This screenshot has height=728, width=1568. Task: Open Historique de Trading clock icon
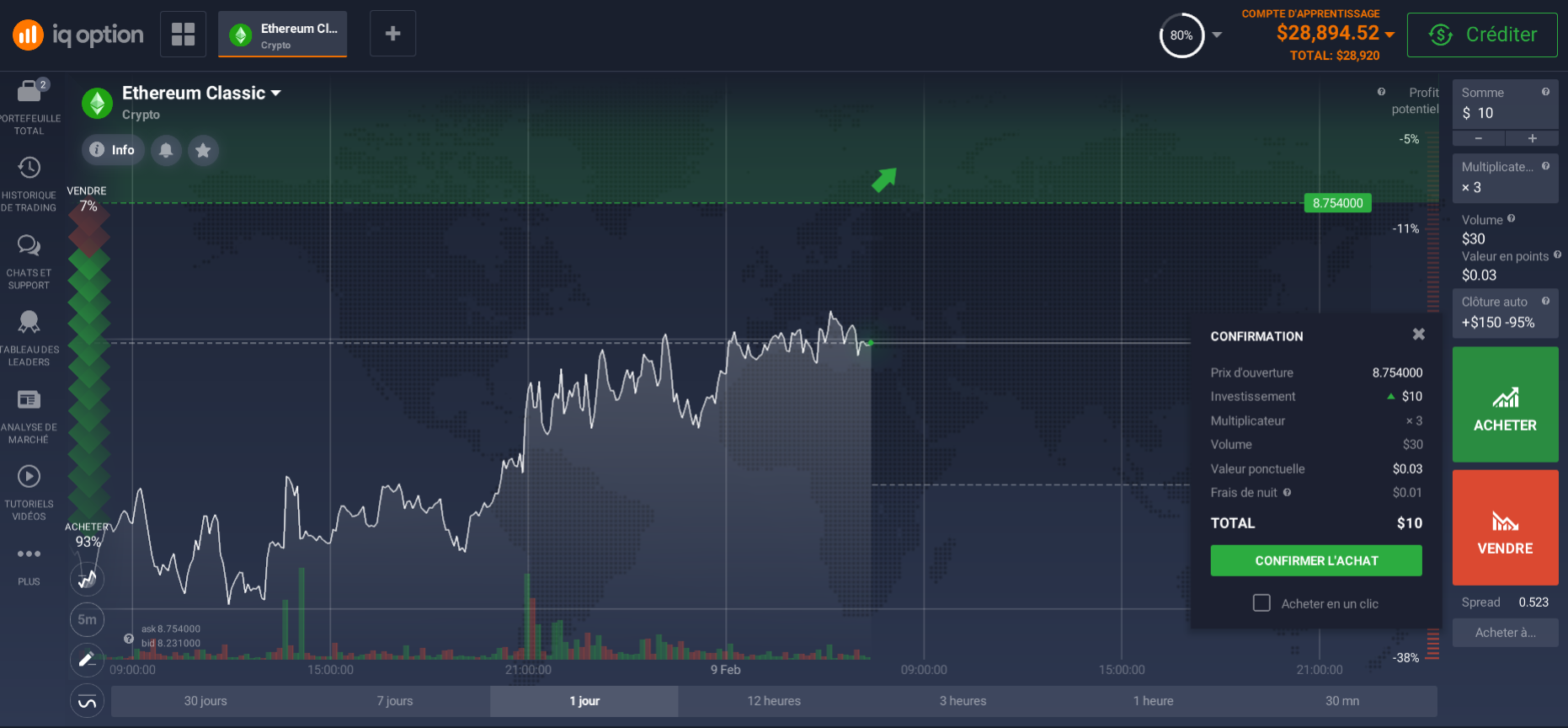click(29, 168)
